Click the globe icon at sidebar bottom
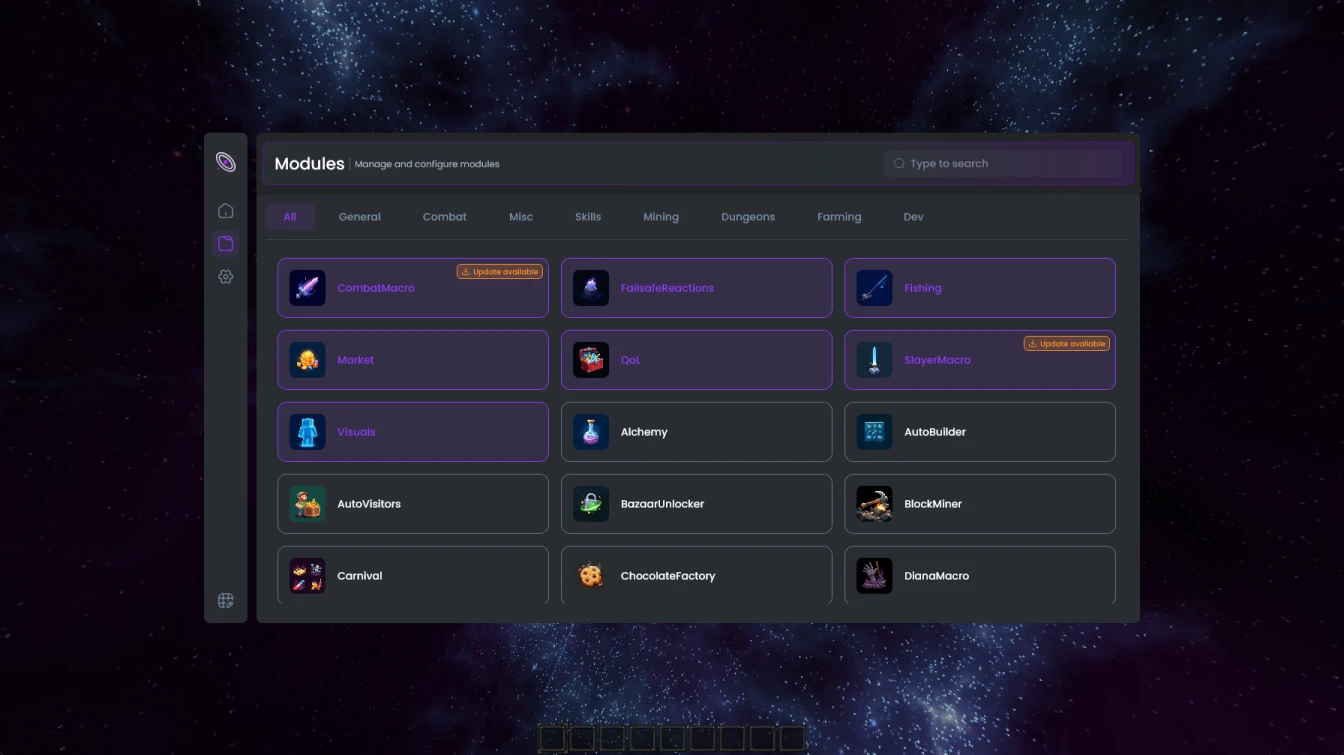This screenshot has height=755, width=1344. coord(226,600)
